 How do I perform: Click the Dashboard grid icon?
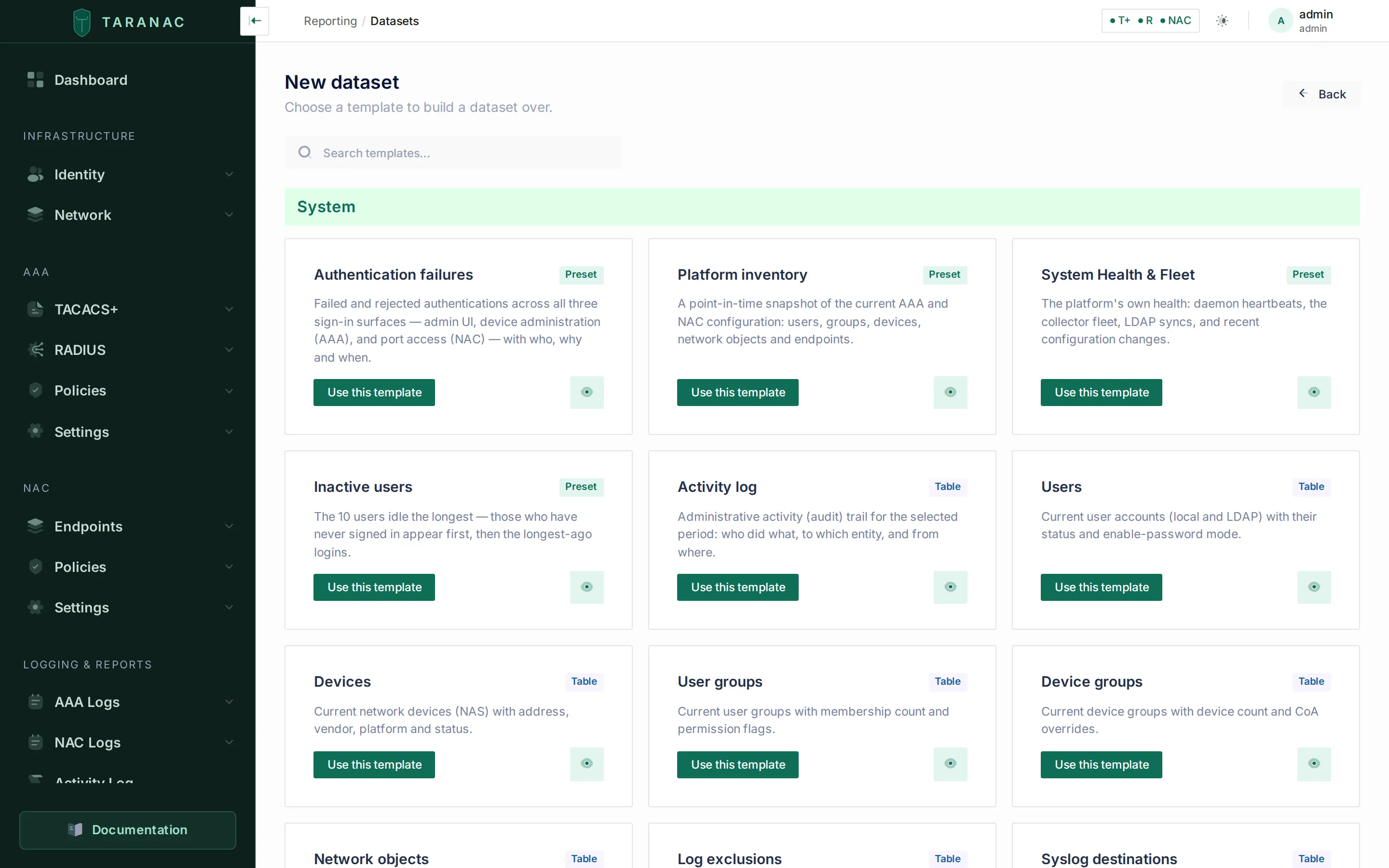coord(35,80)
